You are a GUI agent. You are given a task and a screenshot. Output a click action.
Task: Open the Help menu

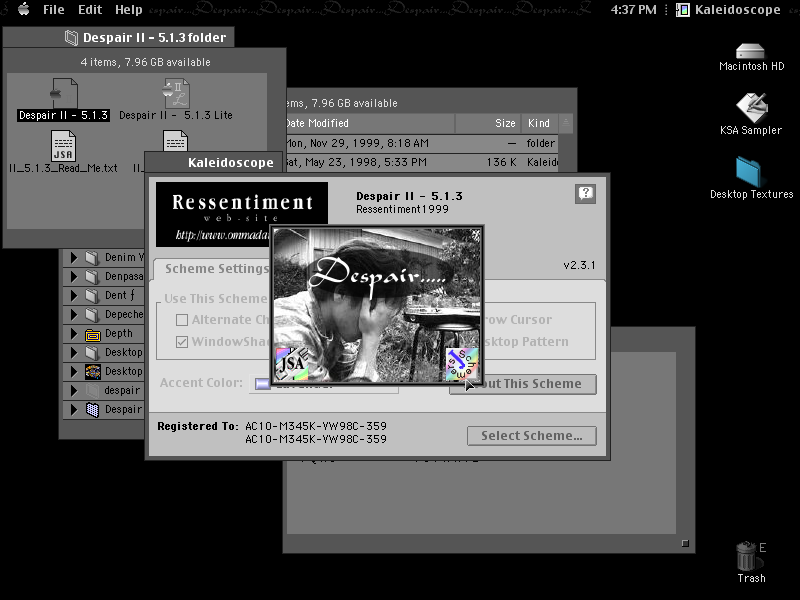point(129,10)
